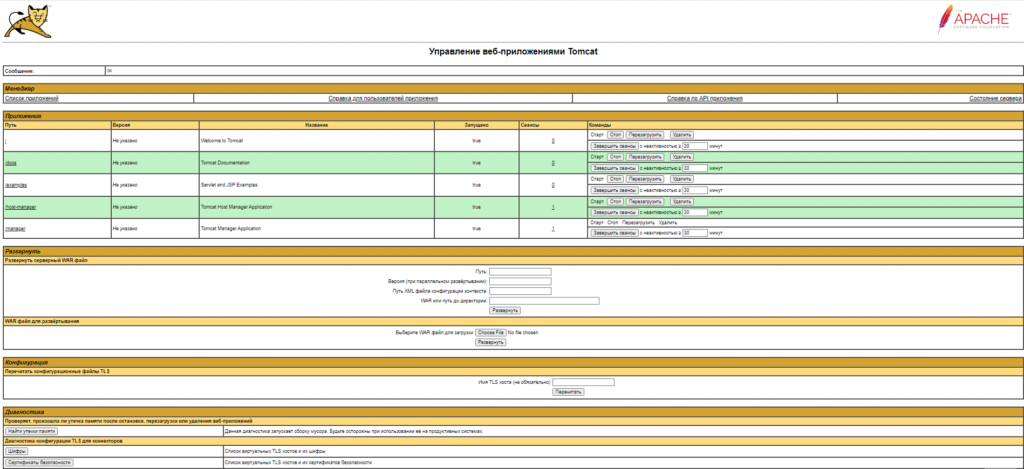Click the page title "Управление веб-приложениями Tomcat"
This screenshot has width=1024, height=469.
click(x=513, y=52)
